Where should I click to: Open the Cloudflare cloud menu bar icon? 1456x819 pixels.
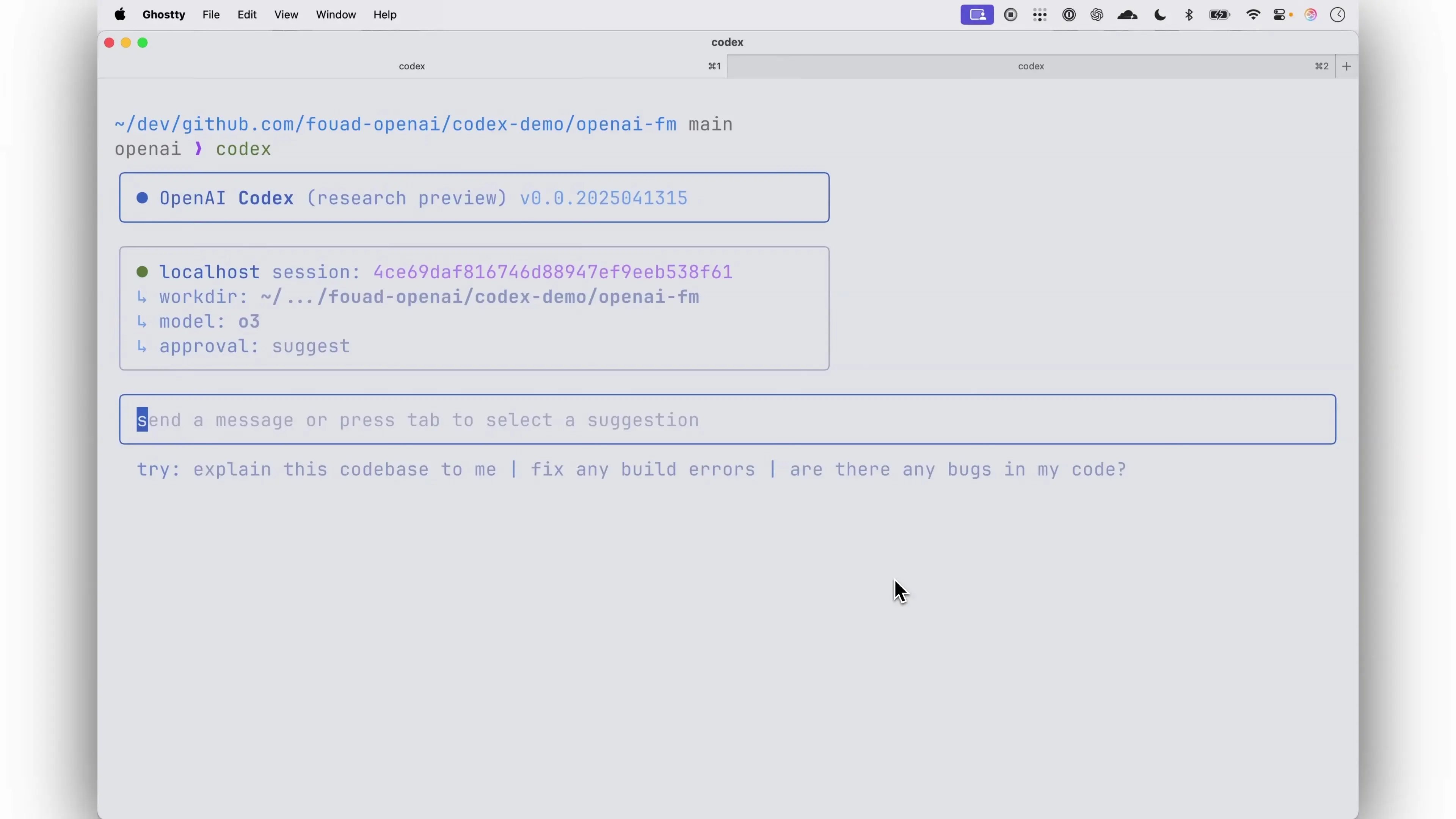tap(1128, 15)
